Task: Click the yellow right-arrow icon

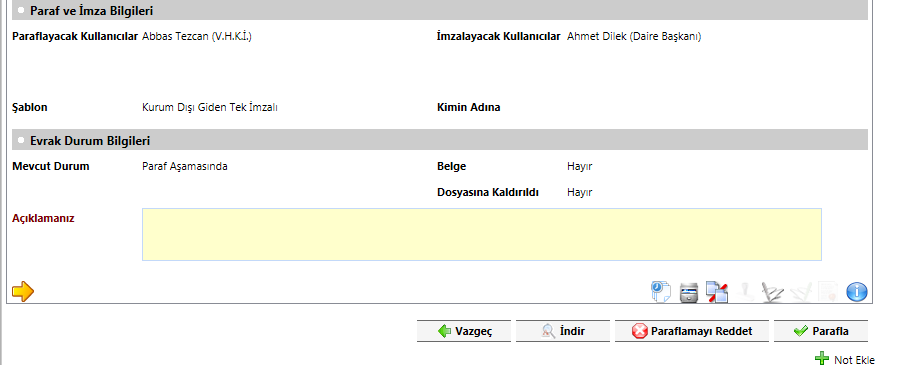Action: 23,291
